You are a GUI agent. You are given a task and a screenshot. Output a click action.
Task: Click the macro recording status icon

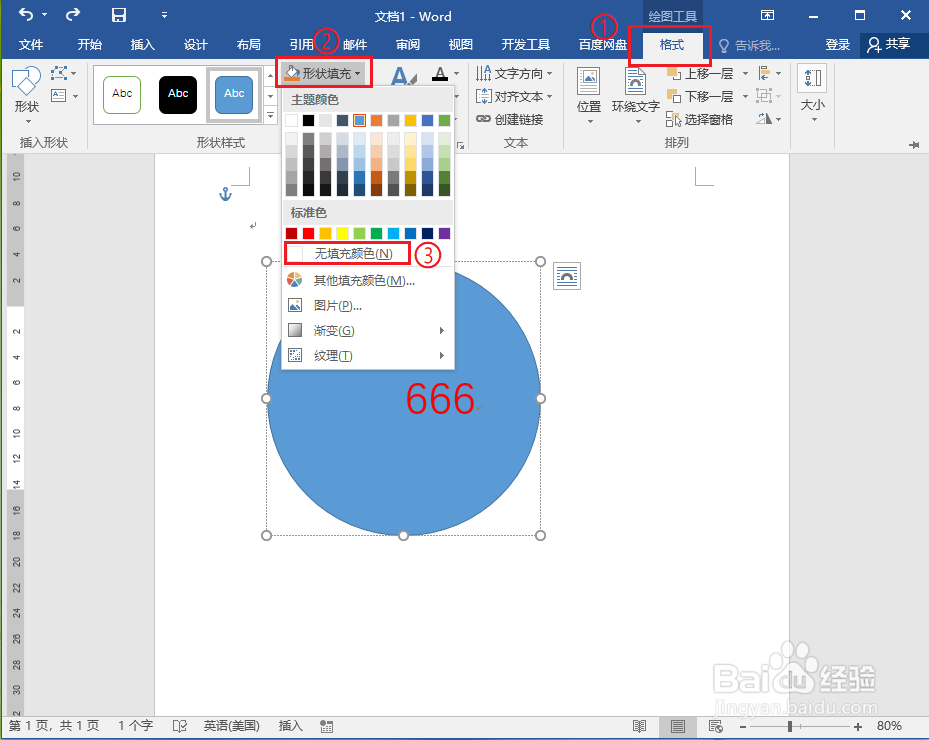click(x=326, y=726)
